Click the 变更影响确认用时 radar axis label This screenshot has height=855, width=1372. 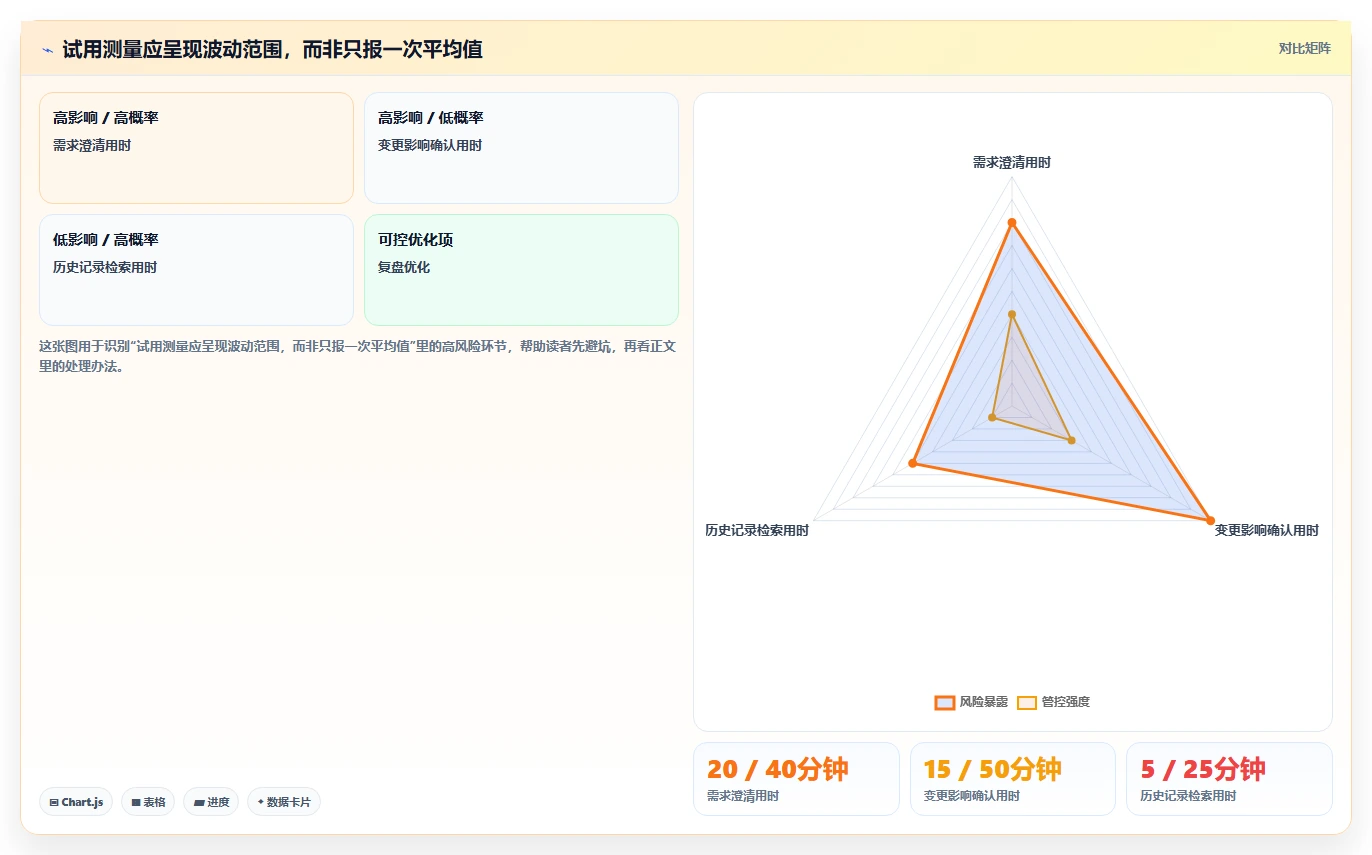tap(1267, 530)
